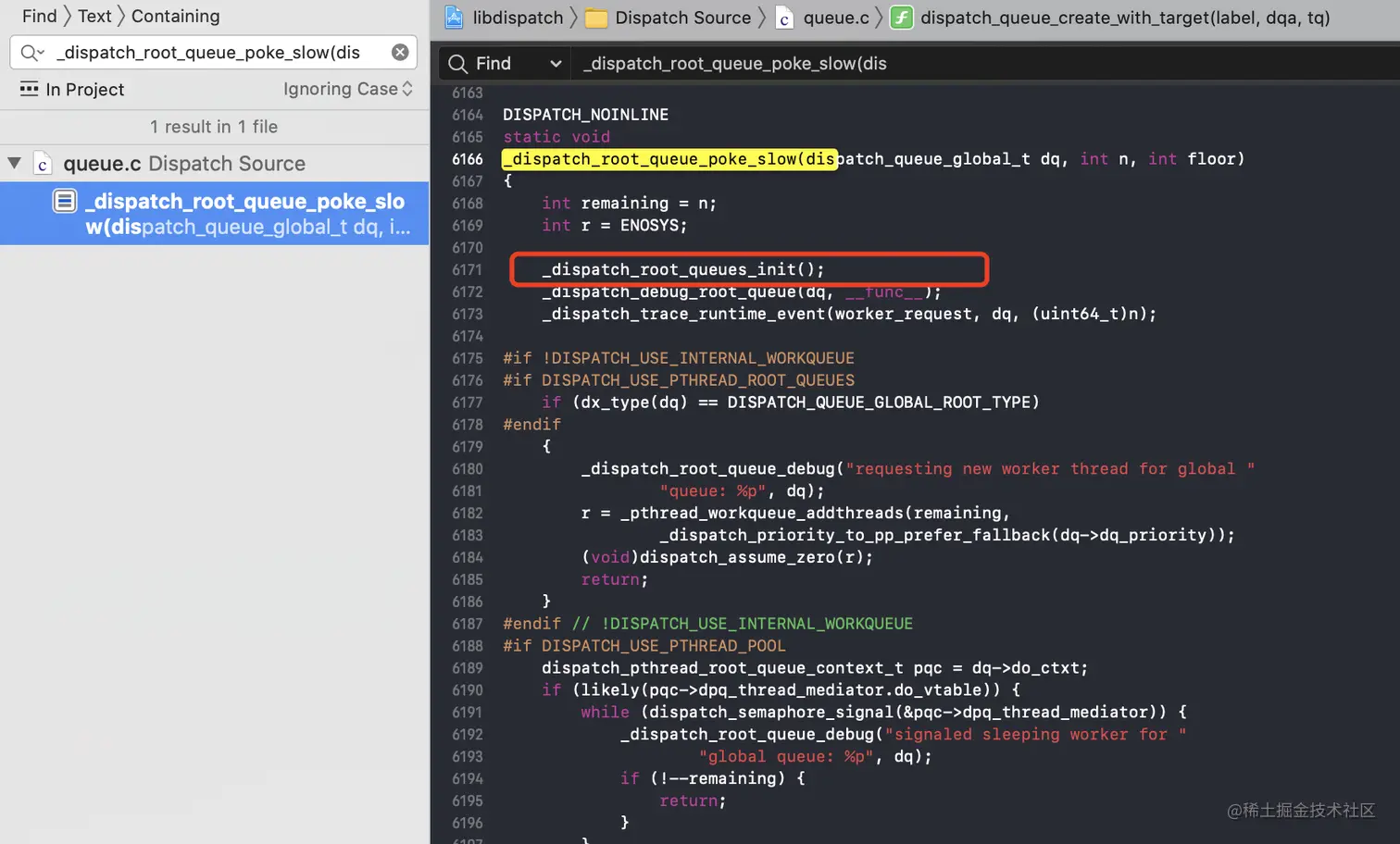Click DISPATCH_QUEUE_GLOBAL_ROOT_TYPE on line 6177
The image size is (1400, 844).
click(878, 403)
